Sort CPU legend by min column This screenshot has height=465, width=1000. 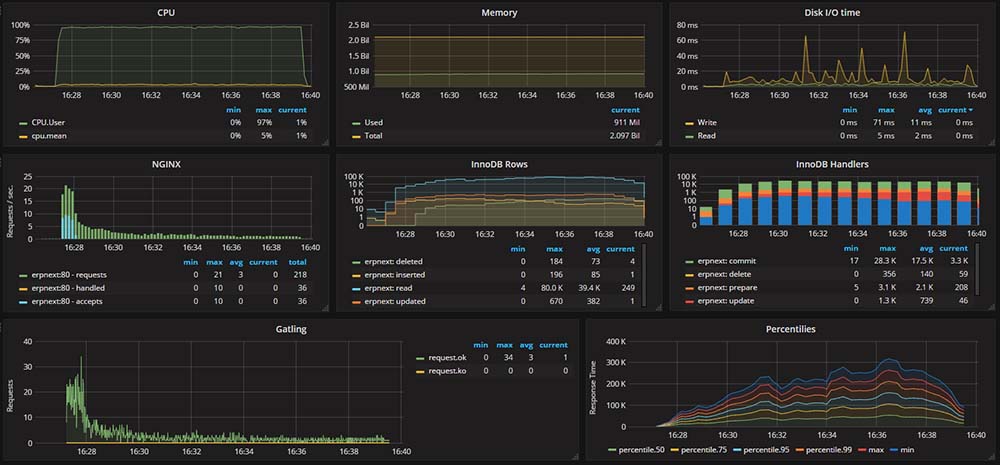tap(235, 110)
